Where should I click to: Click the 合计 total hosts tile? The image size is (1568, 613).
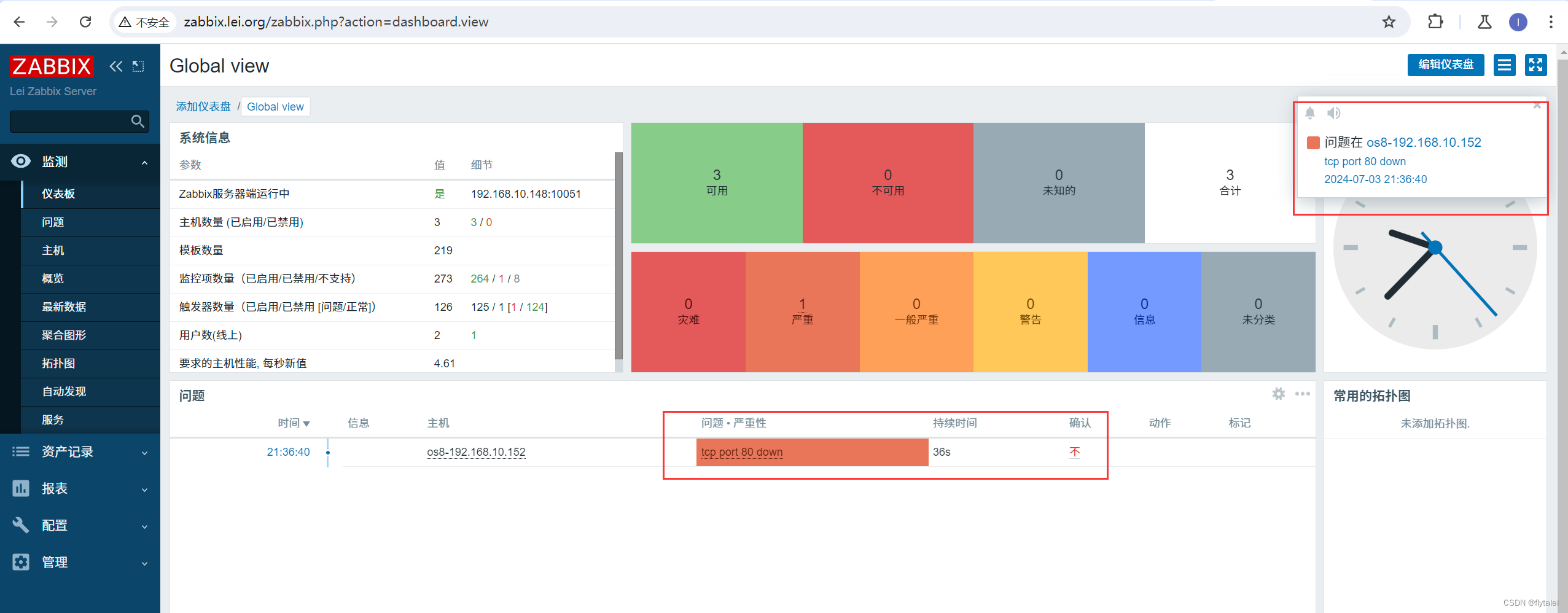pos(1230,183)
